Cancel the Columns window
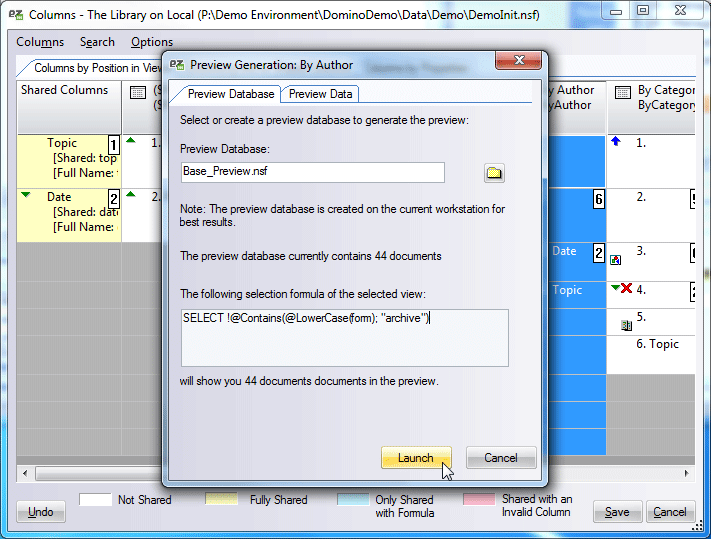The image size is (712, 539). [670, 512]
